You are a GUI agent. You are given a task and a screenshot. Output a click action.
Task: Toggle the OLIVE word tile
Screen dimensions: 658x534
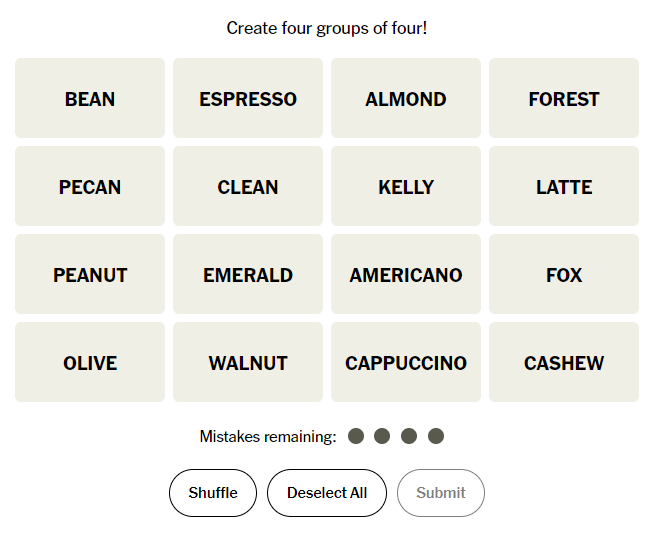[90, 362]
